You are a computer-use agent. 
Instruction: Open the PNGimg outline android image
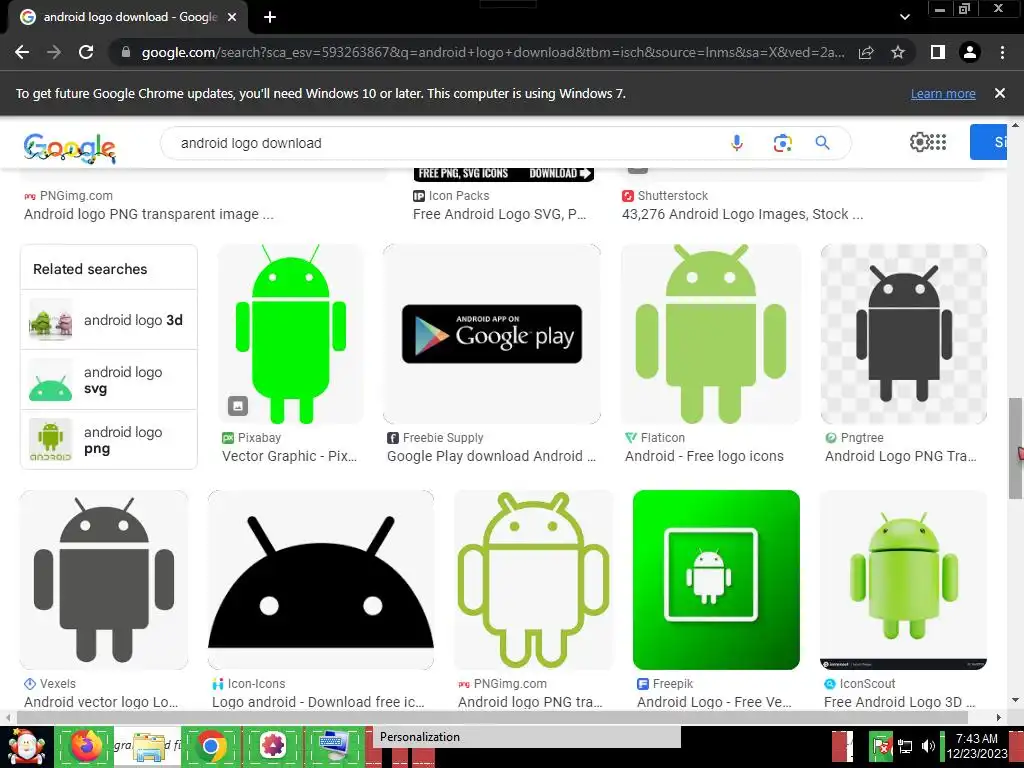534,580
